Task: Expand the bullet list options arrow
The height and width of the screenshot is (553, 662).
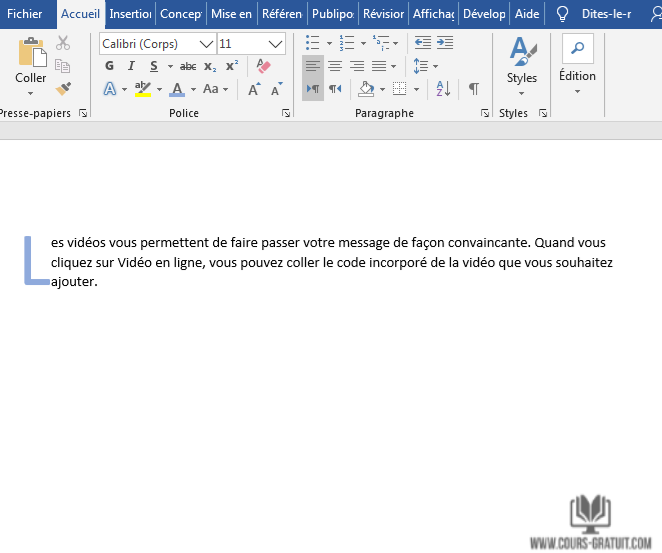Action: click(329, 44)
